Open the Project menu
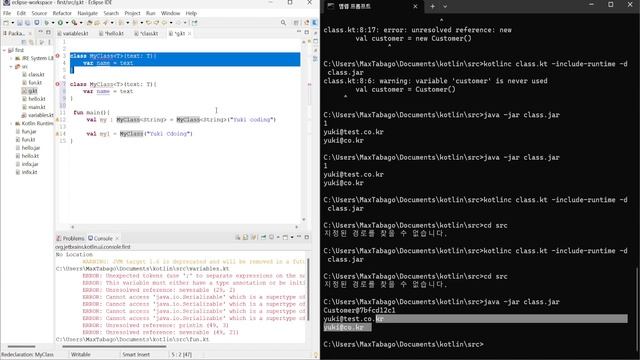The height and width of the screenshot is (360, 640). coord(132,13)
